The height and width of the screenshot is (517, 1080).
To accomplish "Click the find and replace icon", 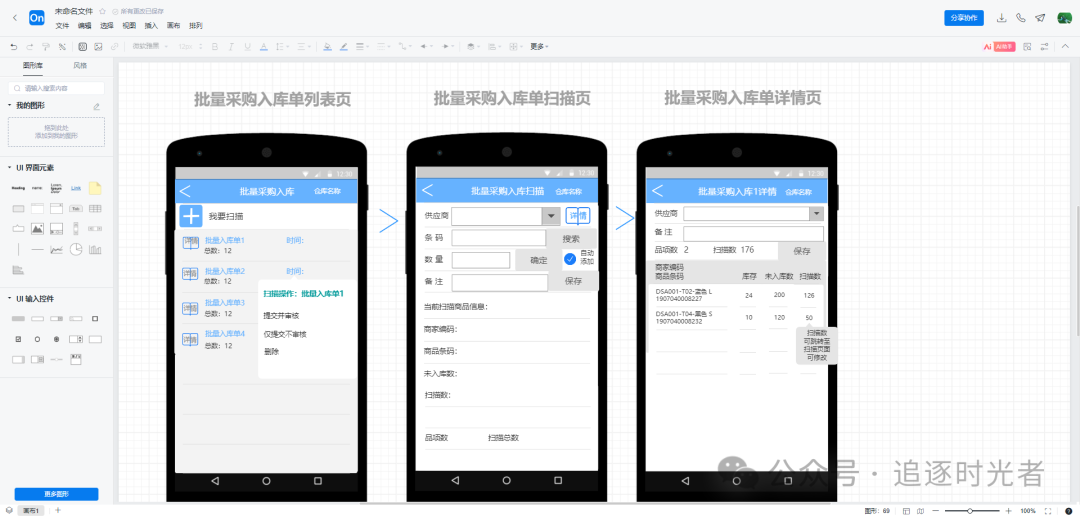I will [x=1028, y=47].
